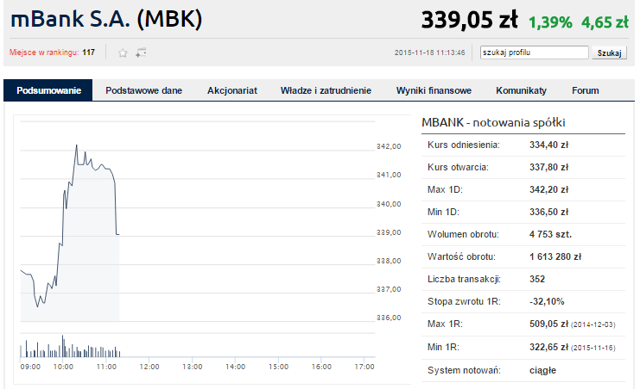The image size is (640, 389).
Task: Go to Władze i zatrudnienie tab
Action: pyautogui.click(x=326, y=91)
